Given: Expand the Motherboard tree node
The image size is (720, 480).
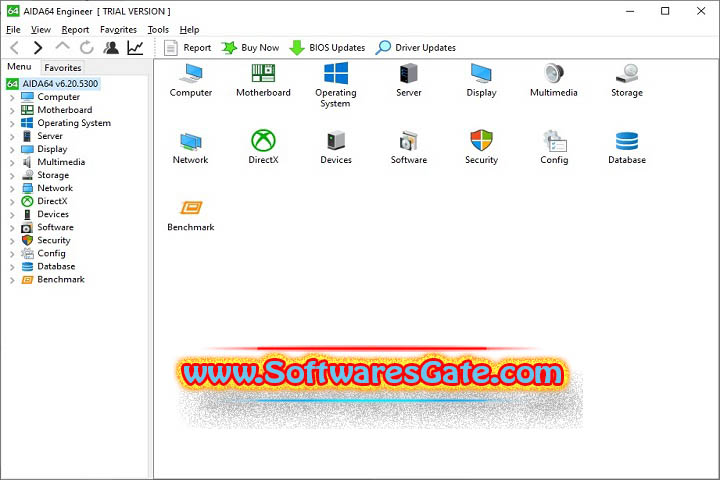Looking at the screenshot, I should pyautogui.click(x=12, y=110).
